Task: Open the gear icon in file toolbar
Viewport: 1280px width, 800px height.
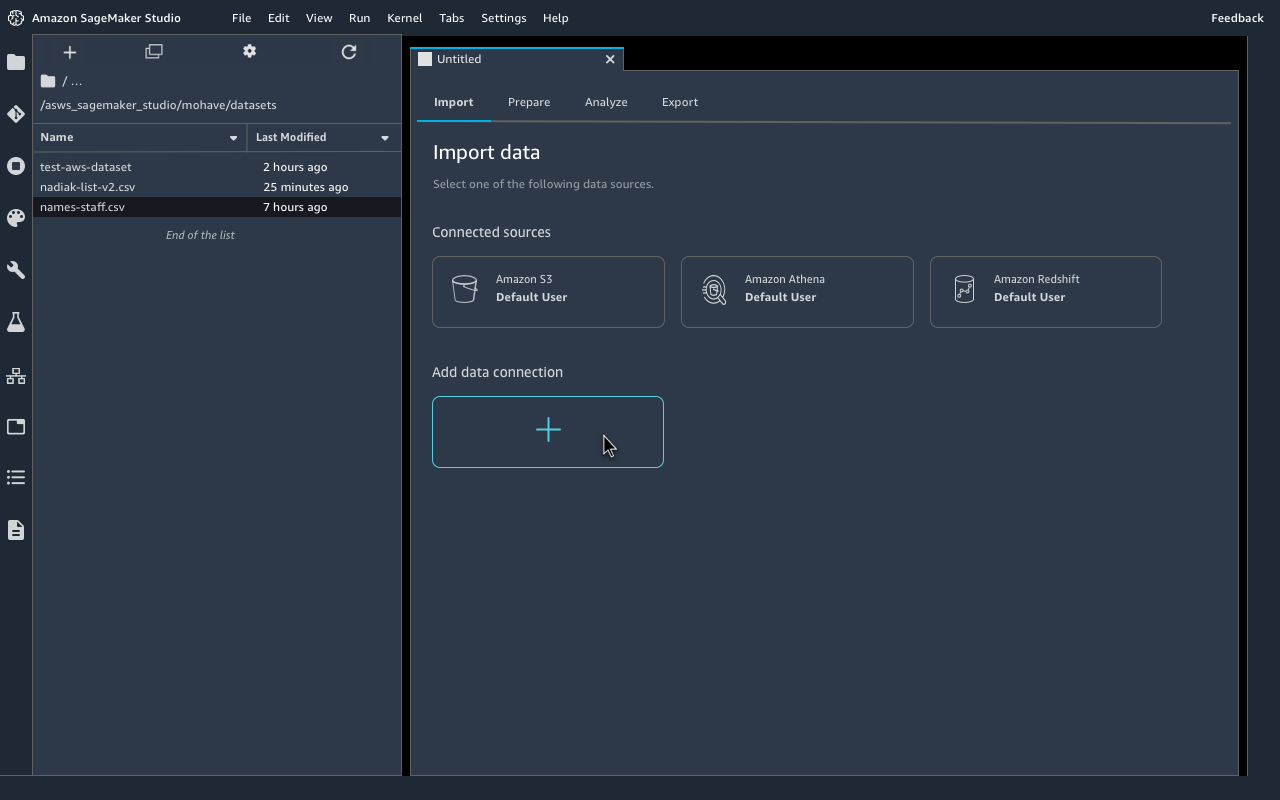Action: (249, 52)
